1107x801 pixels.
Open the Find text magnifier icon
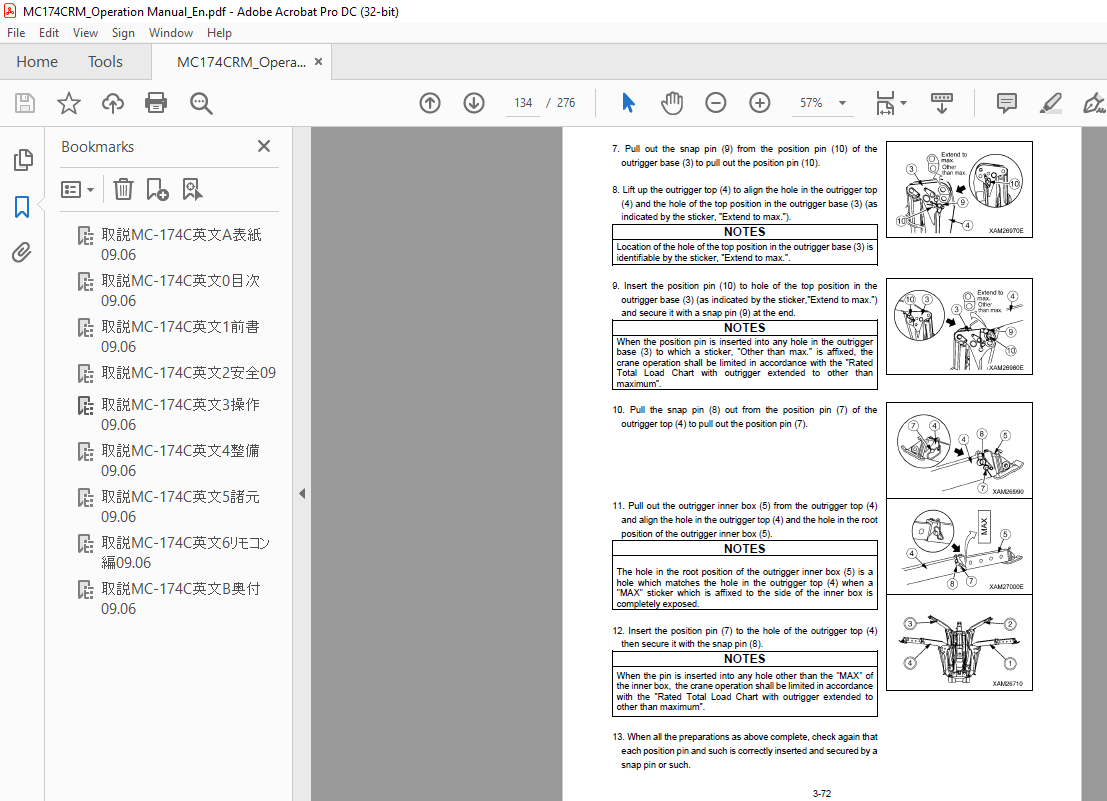201,103
